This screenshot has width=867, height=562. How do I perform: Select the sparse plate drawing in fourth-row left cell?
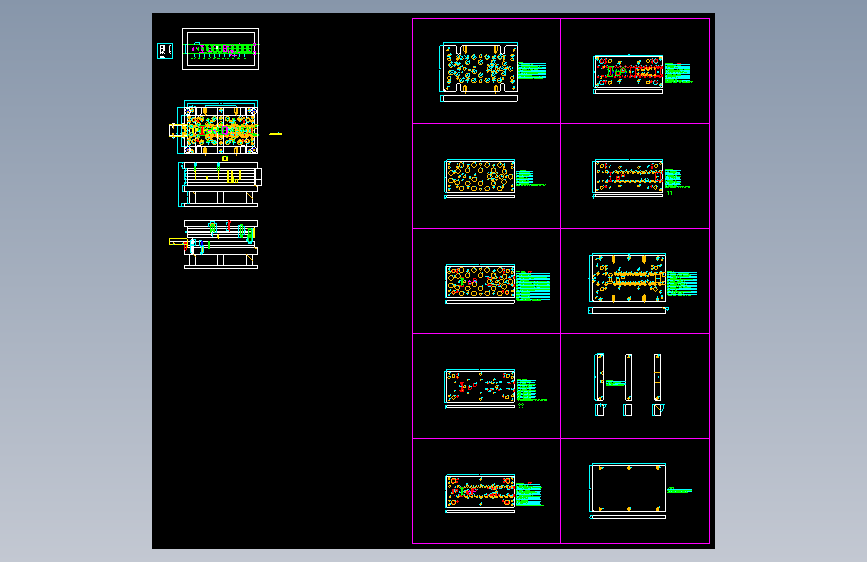point(480,389)
